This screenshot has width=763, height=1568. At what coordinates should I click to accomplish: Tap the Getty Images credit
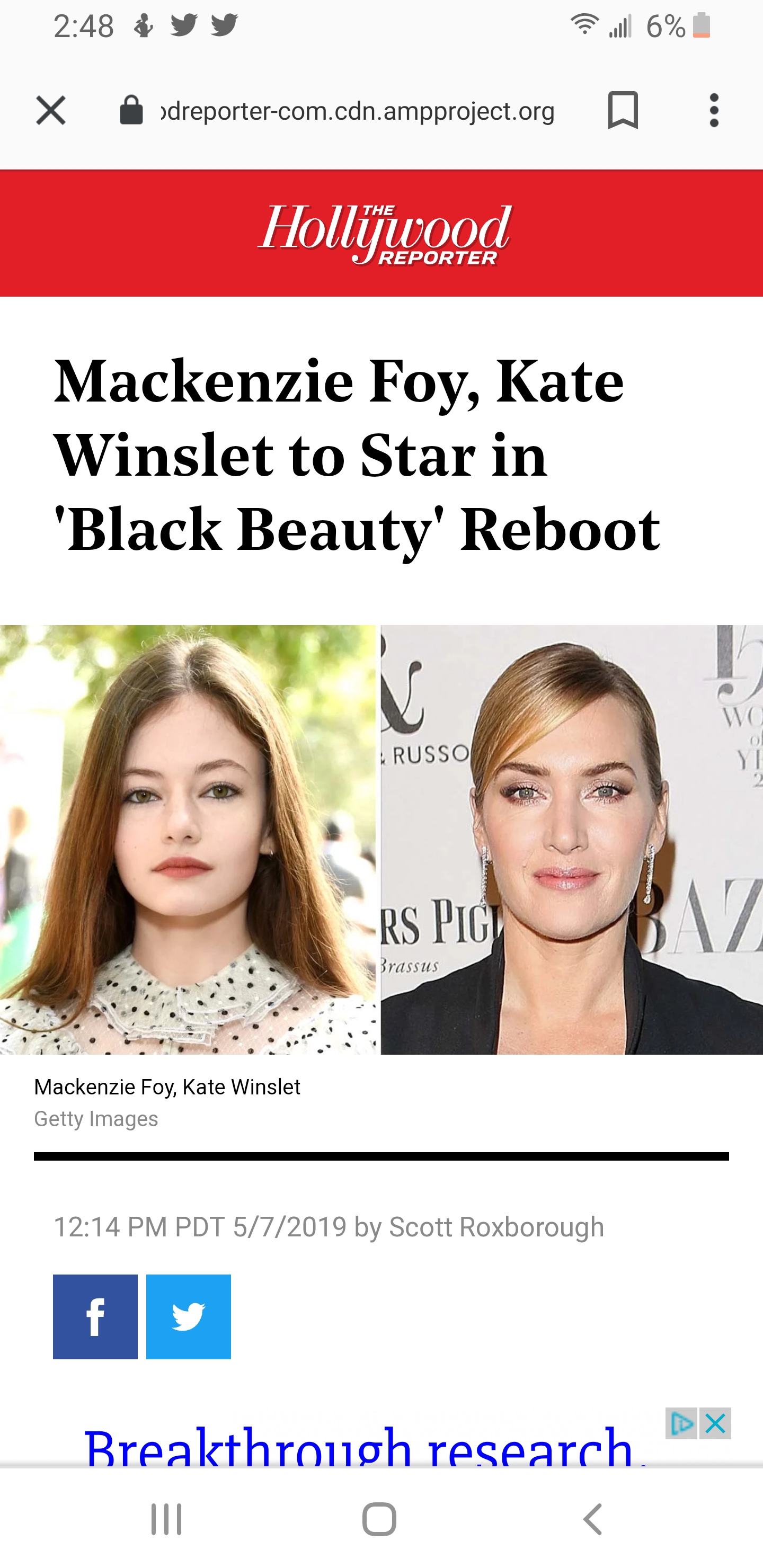(x=95, y=1119)
